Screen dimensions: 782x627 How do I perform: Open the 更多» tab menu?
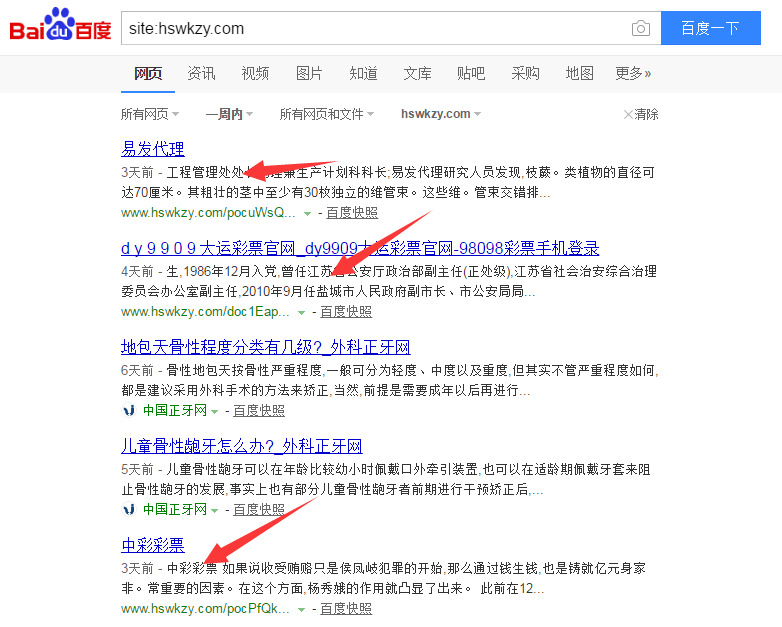tap(633, 74)
